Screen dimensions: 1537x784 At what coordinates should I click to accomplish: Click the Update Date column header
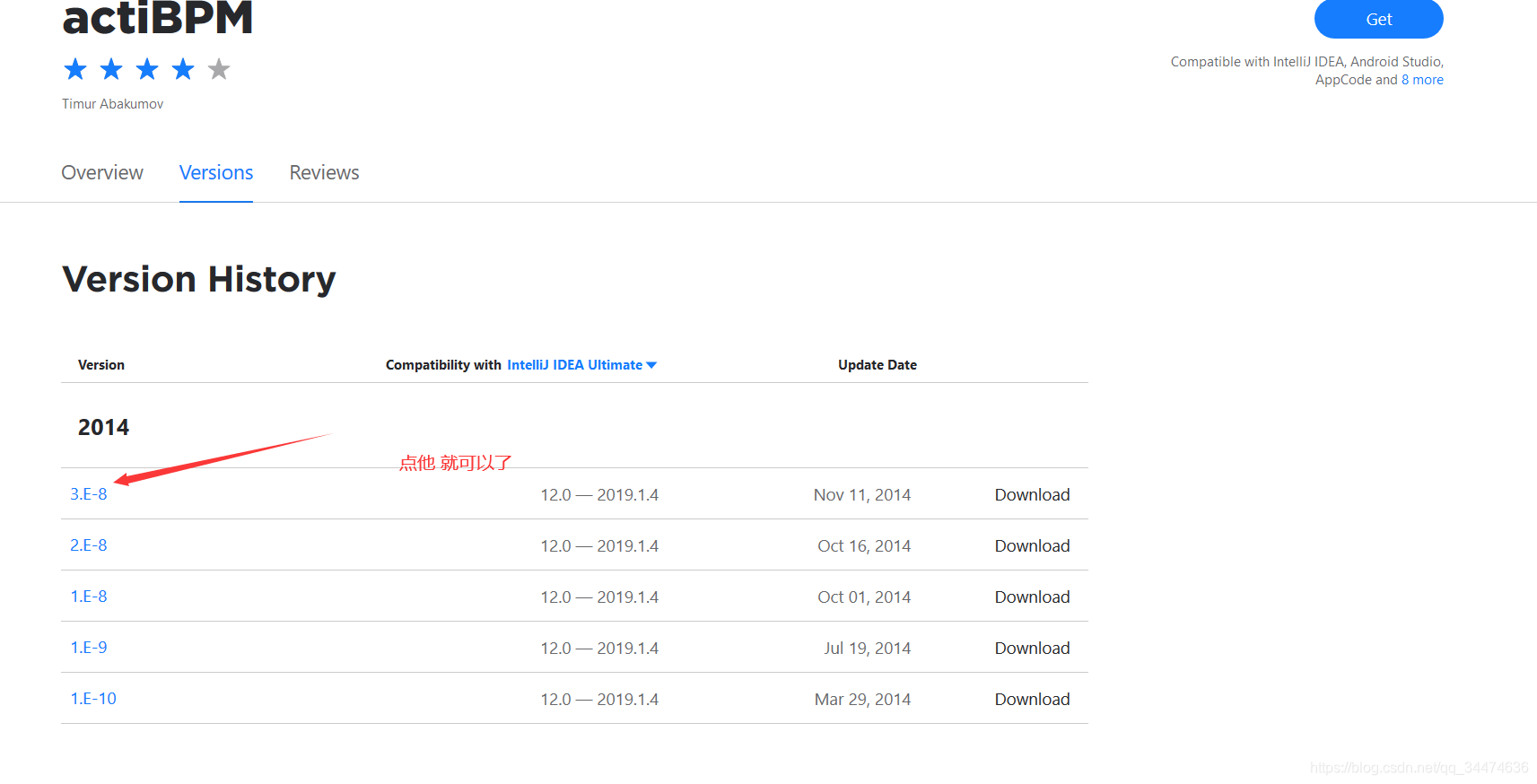pos(878,365)
